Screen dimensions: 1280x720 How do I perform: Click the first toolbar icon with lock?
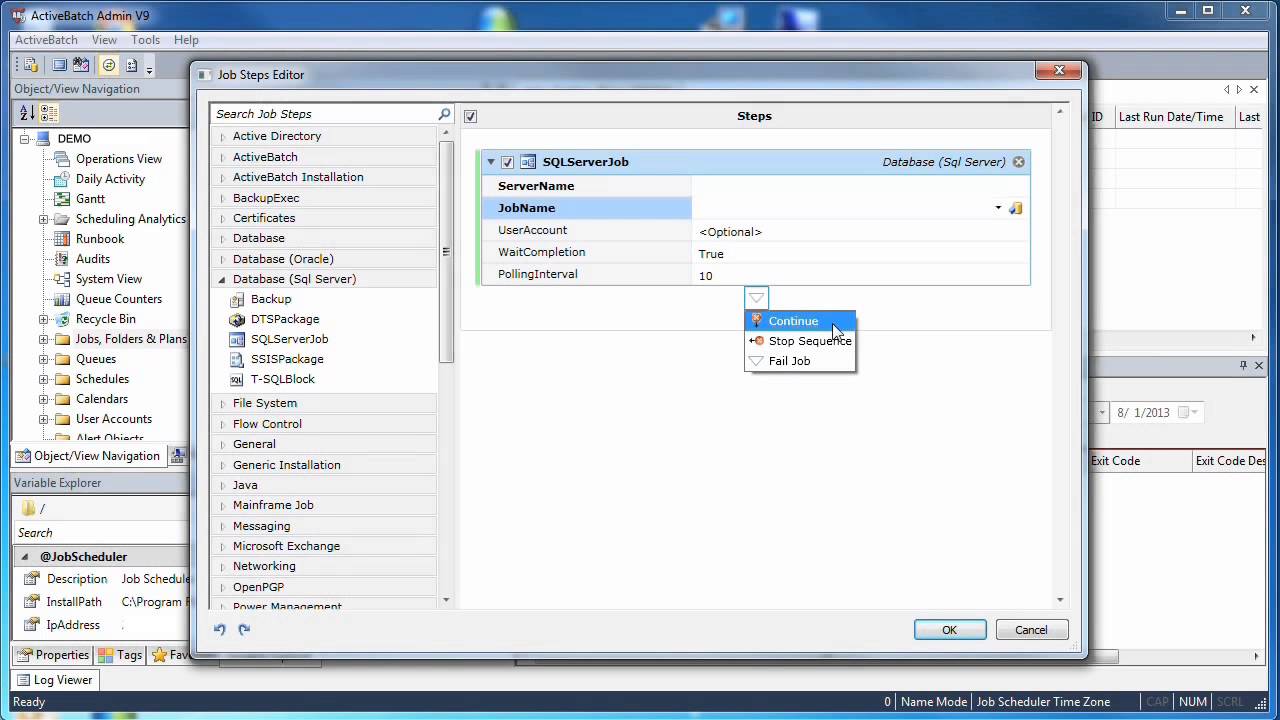tap(30, 65)
